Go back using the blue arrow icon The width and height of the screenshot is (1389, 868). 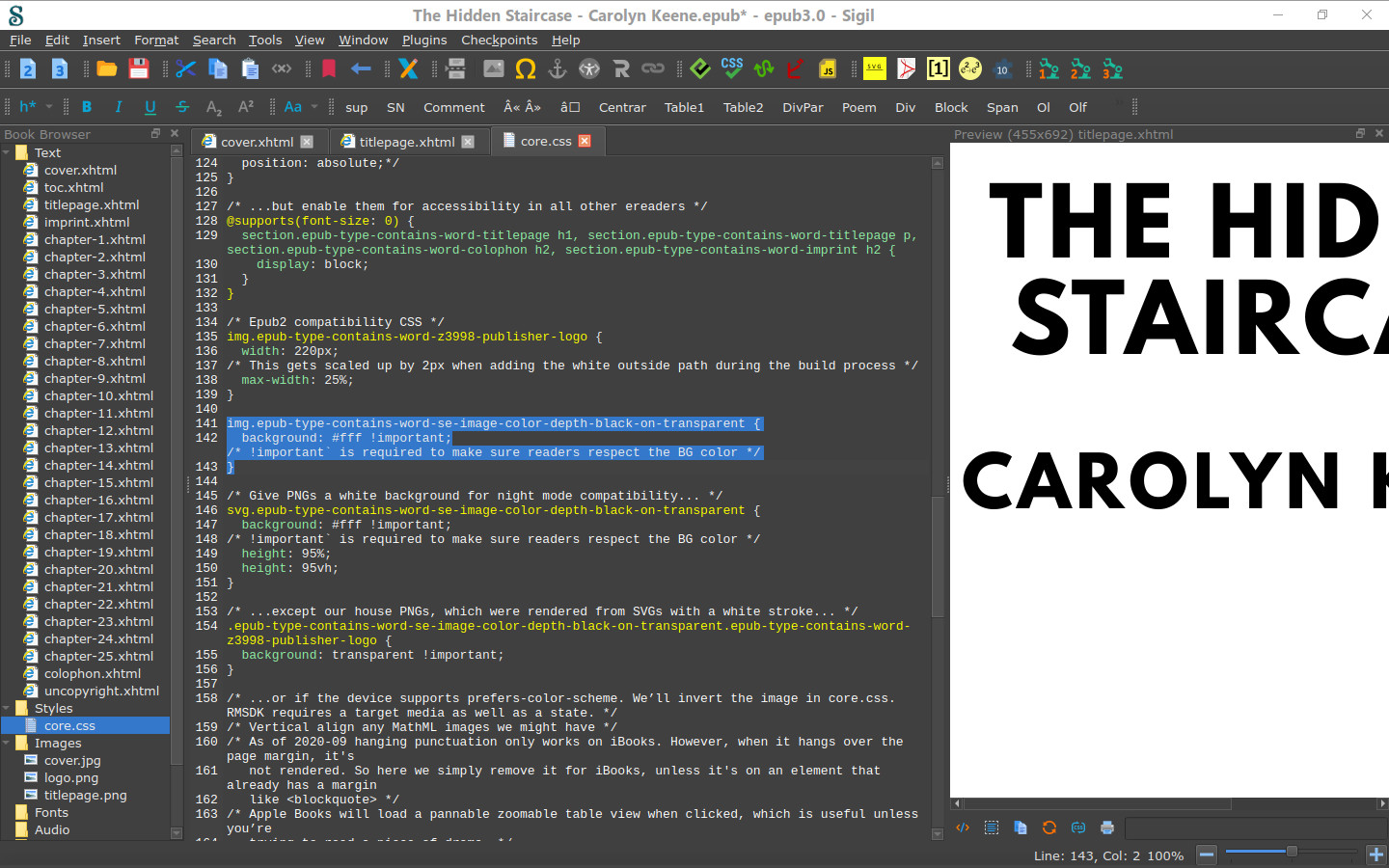(x=361, y=69)
